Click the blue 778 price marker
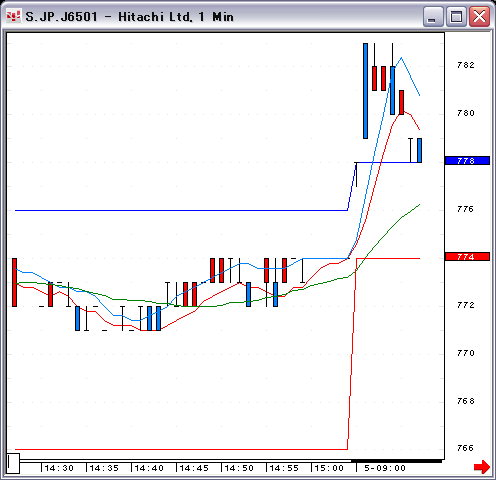 [467, 161]
